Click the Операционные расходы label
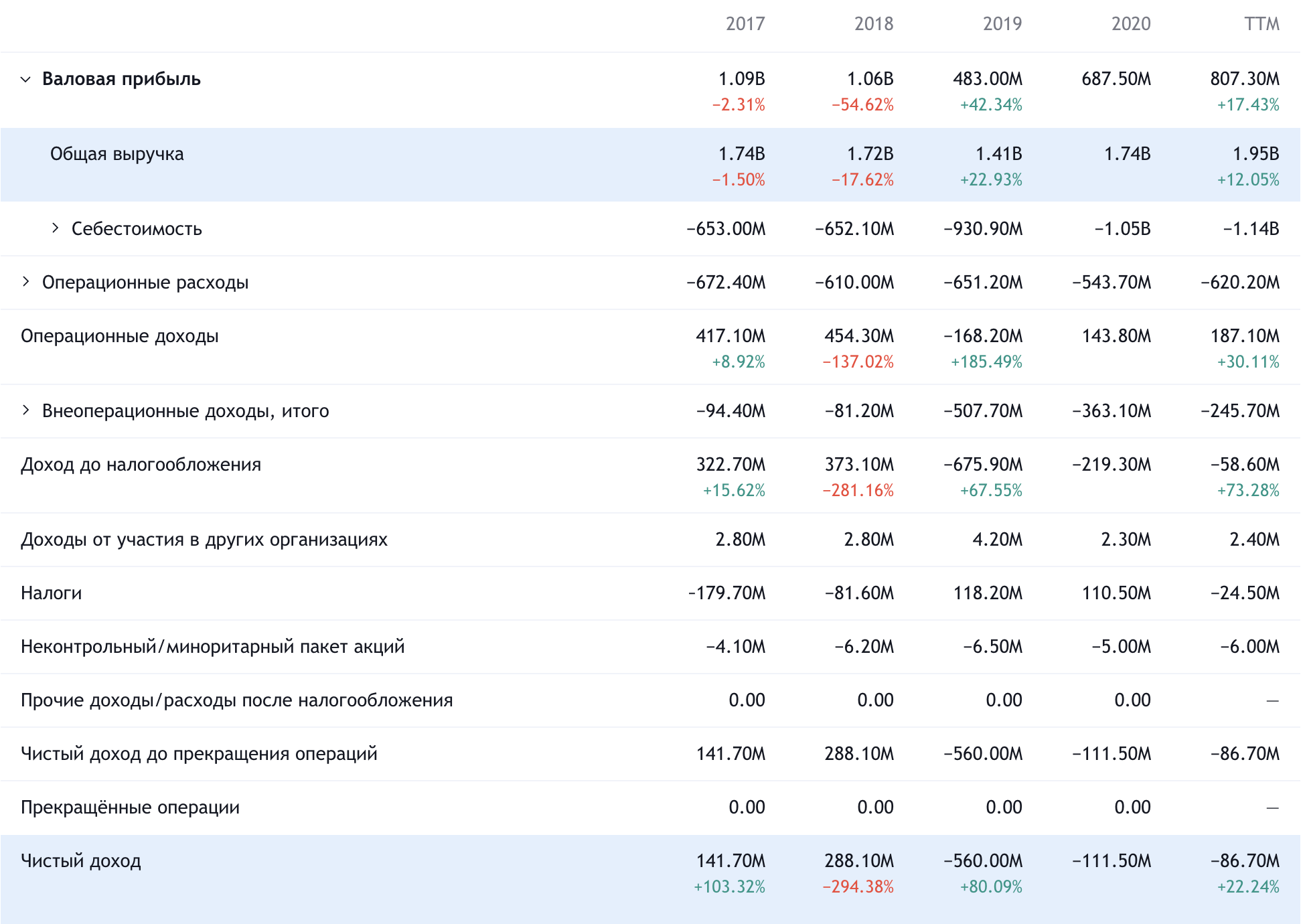The image size is (1303, 924). point(145,283)
